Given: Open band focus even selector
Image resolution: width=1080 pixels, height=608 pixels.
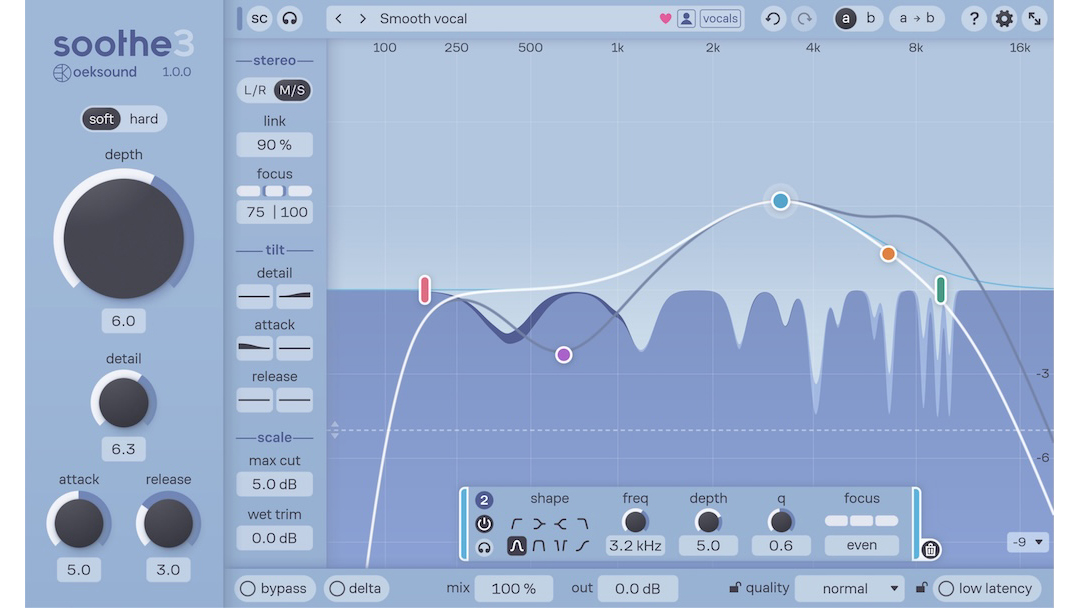Looking at the screenshot, I should click(x=862, y=545).
